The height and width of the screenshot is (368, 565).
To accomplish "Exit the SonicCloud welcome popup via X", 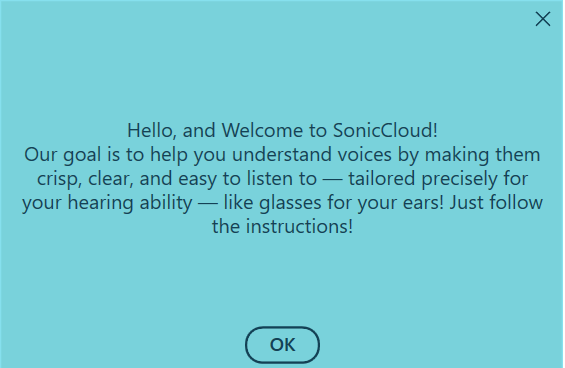I will pos(543,19).
